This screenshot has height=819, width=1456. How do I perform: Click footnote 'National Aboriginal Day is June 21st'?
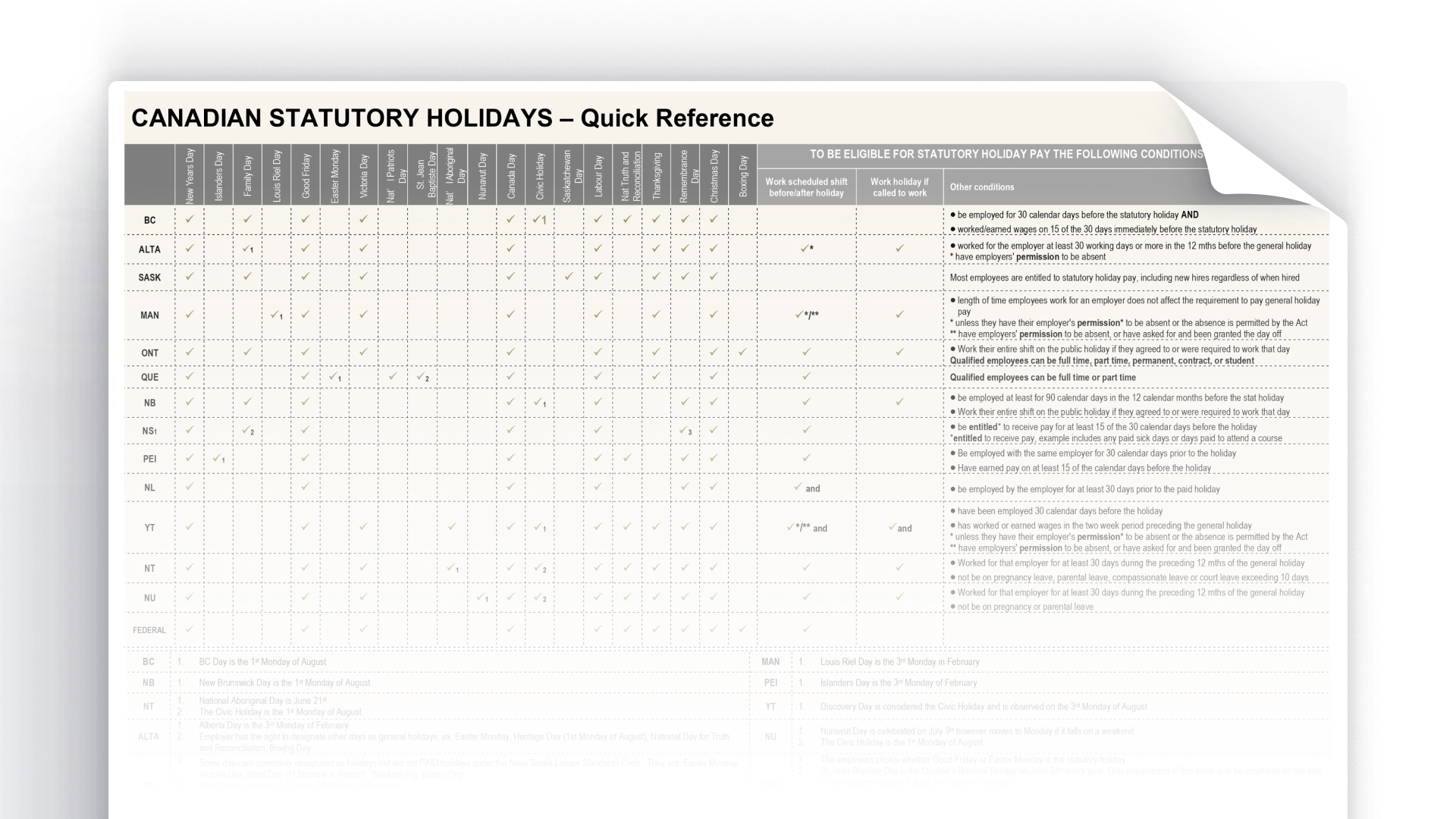(x=262, y=701)
